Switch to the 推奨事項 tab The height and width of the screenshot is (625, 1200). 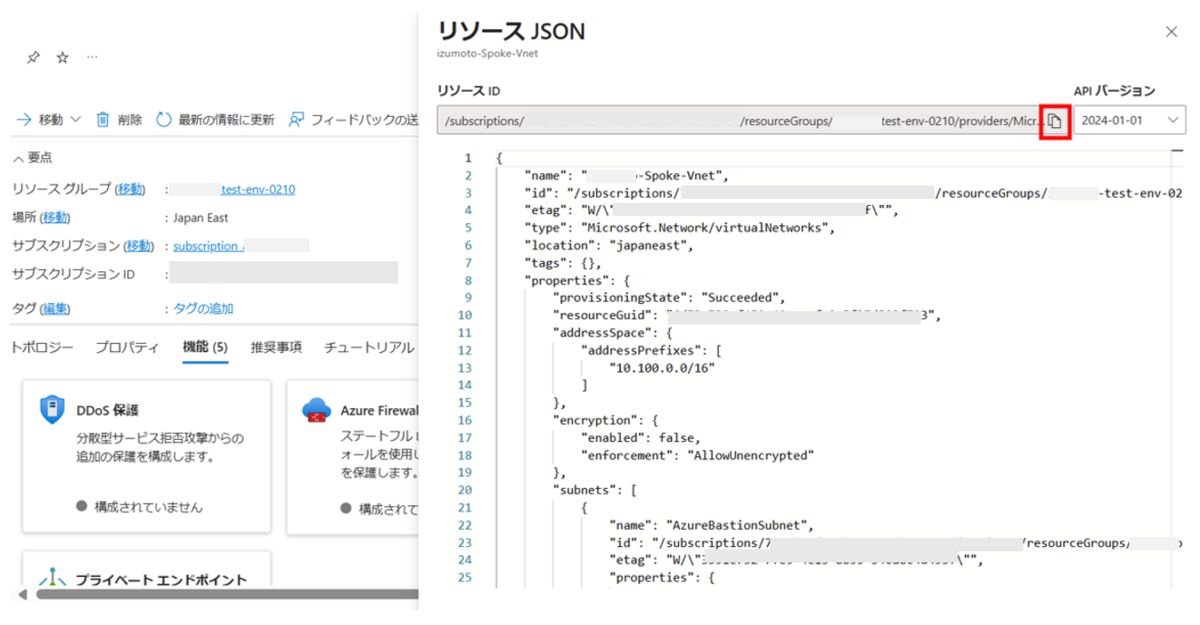point(276,347)
